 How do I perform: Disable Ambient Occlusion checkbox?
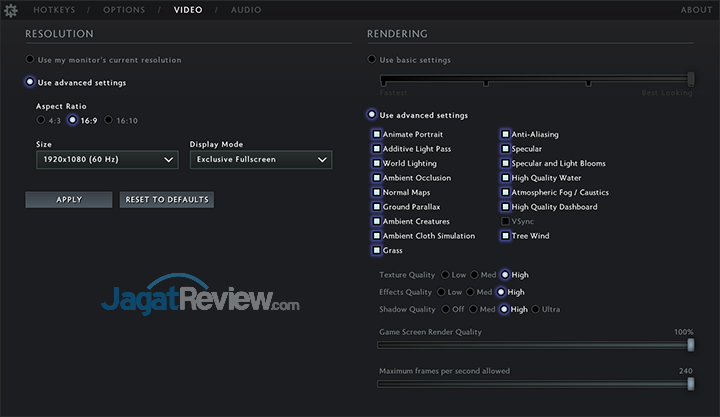376,178
